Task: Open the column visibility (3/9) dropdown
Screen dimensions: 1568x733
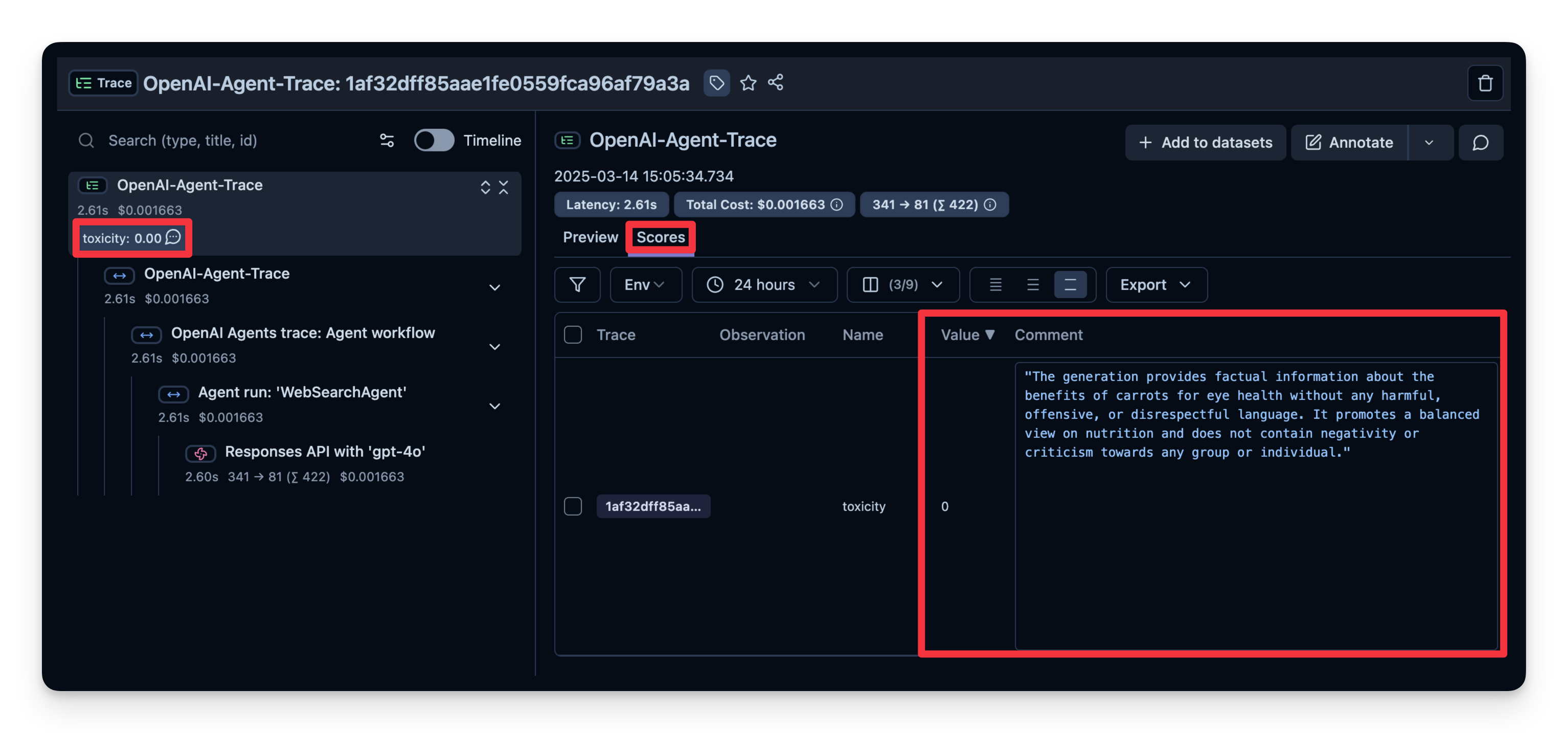Action: [x=903, y=284]
